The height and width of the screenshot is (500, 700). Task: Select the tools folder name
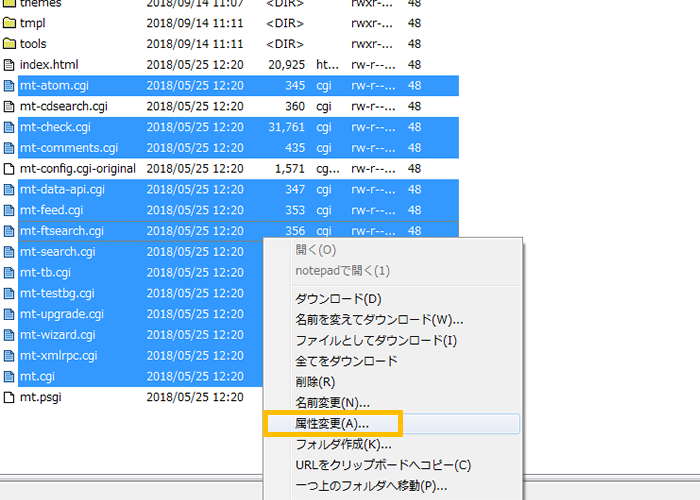pyautogui.click(x=33, y=44)
